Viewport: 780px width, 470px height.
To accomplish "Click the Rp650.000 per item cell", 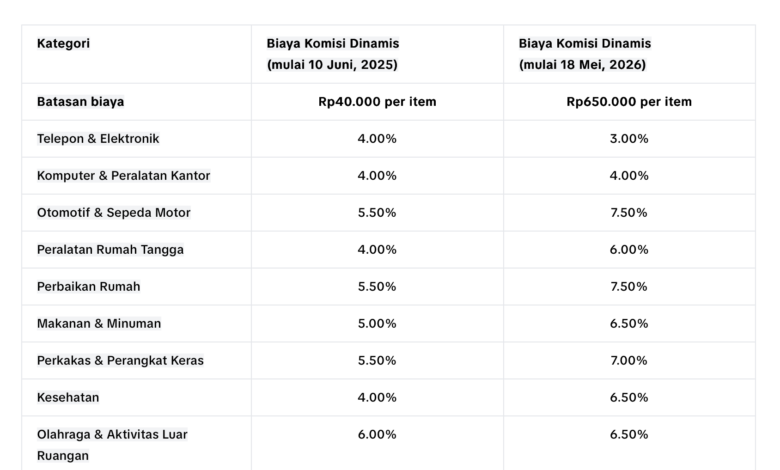I will (629, 101).
